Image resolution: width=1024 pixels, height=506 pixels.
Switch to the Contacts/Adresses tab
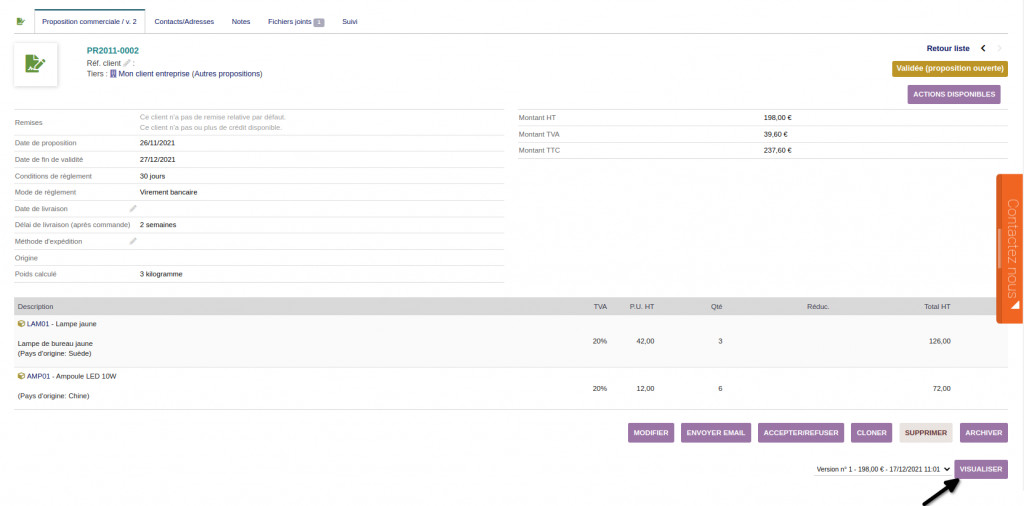coord(184,21)
